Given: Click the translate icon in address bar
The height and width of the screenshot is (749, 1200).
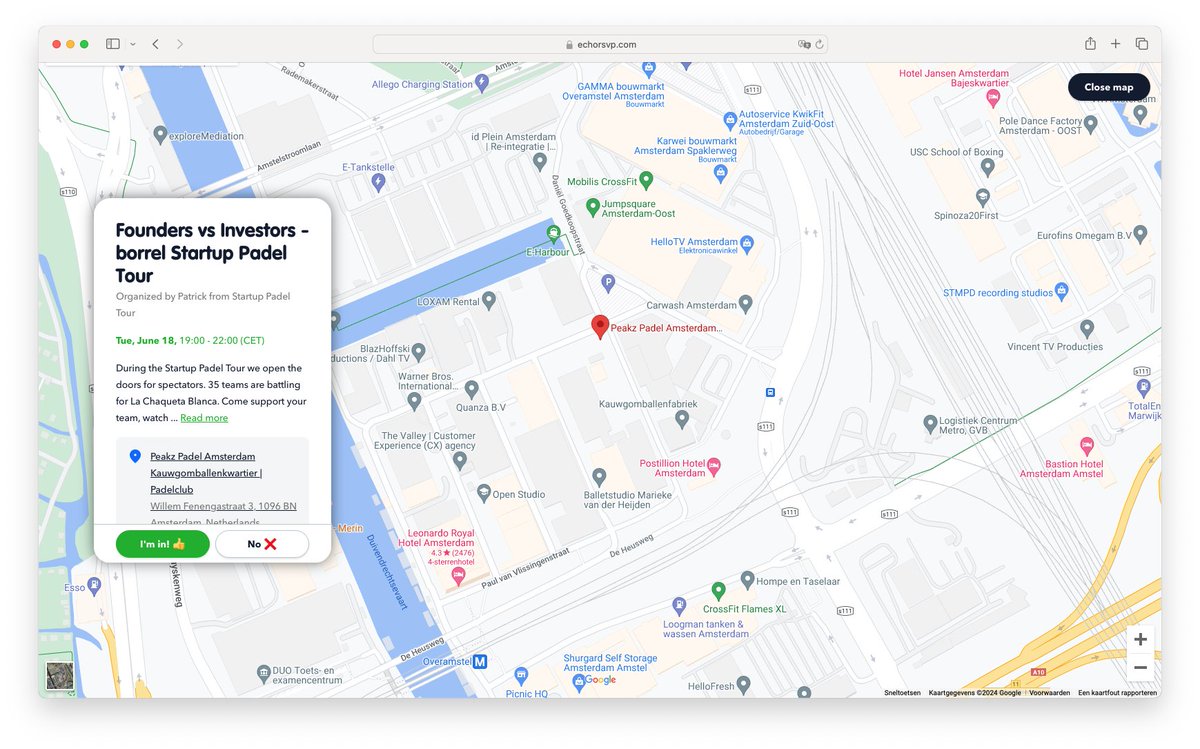Looking at the screenshot, I should tap(803, 44).
